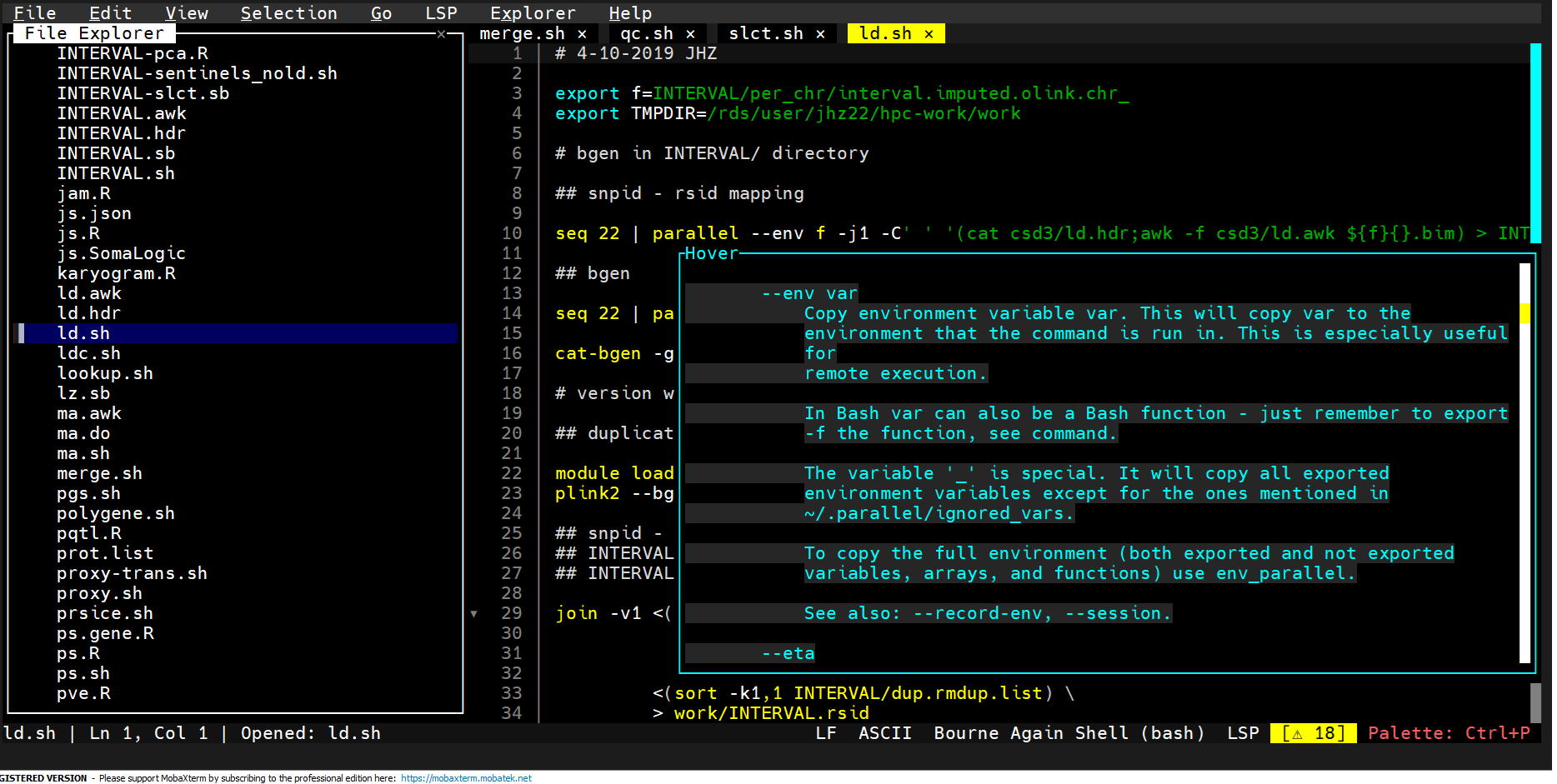Click the Bourne Again Shell language indicator
Viewport: 1557px width, 784px height.
coord(1069,733)
